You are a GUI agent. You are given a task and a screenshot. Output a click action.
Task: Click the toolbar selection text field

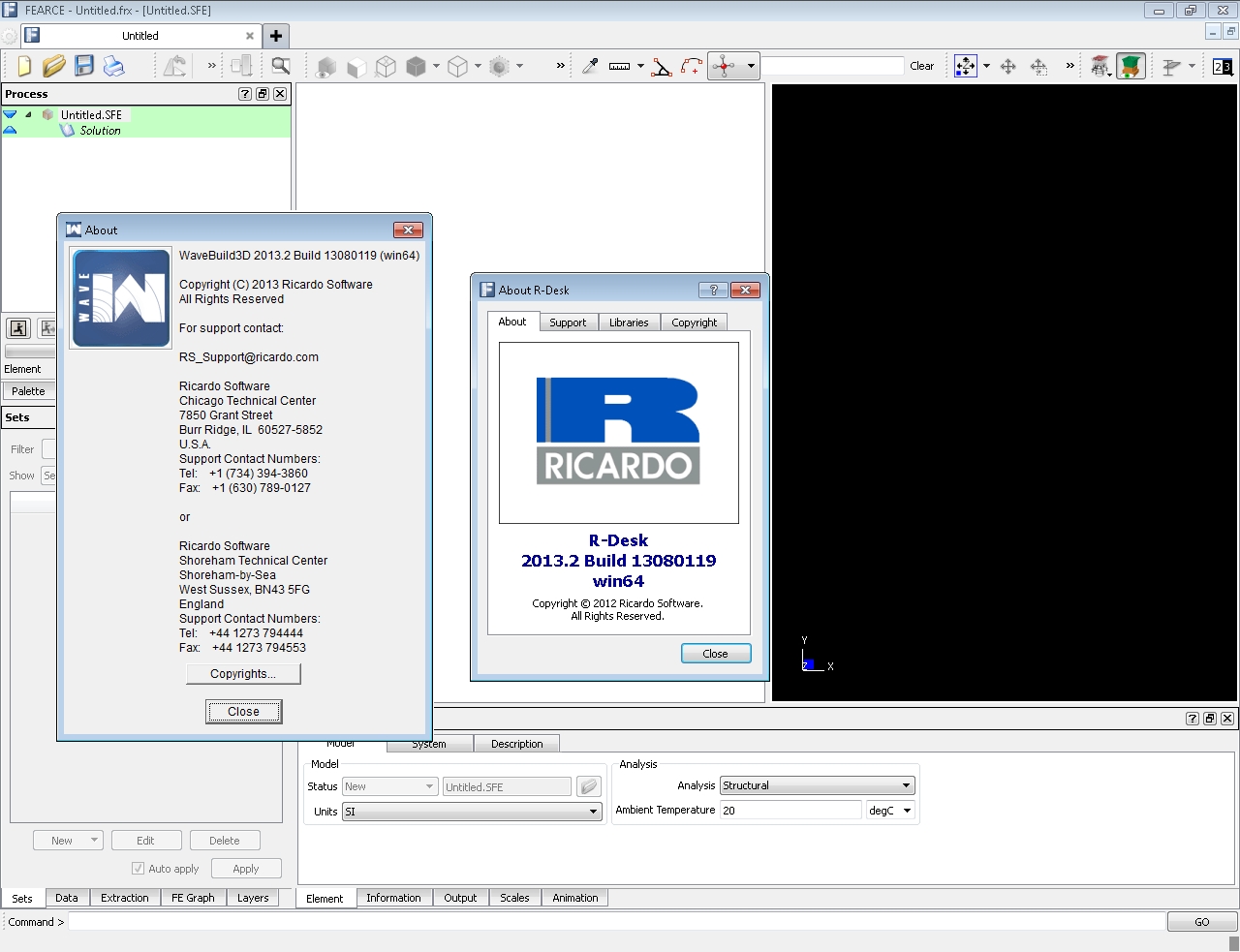(833, 66)
